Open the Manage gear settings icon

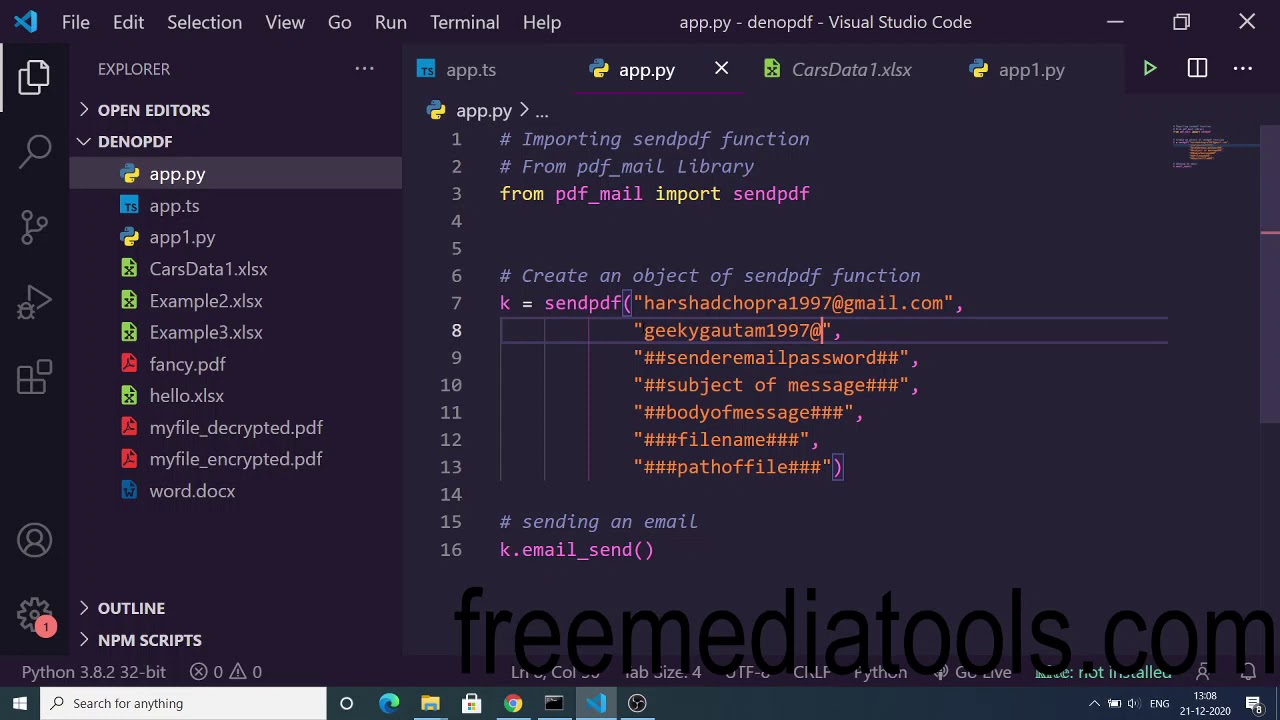(x=34, y=615)
